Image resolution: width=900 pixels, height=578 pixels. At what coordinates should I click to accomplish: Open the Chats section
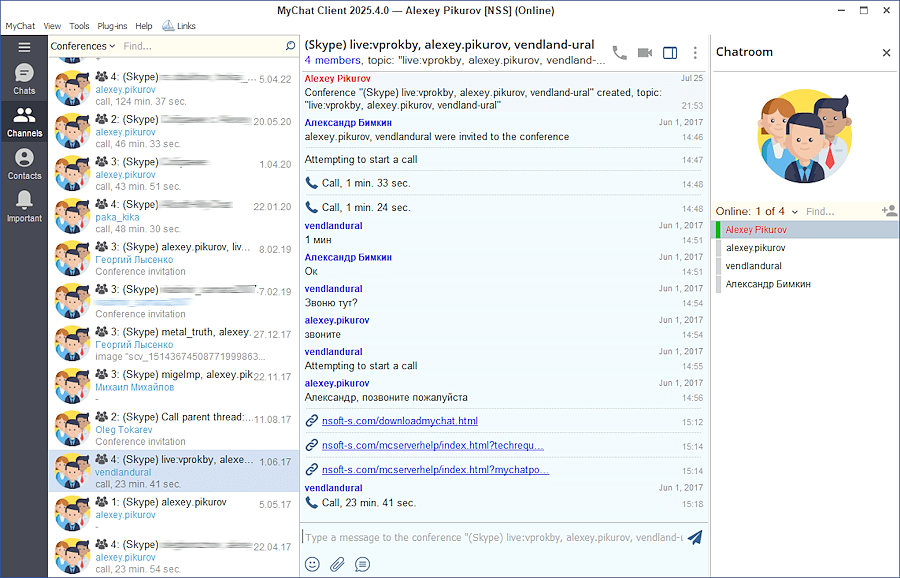pos(24,79)
